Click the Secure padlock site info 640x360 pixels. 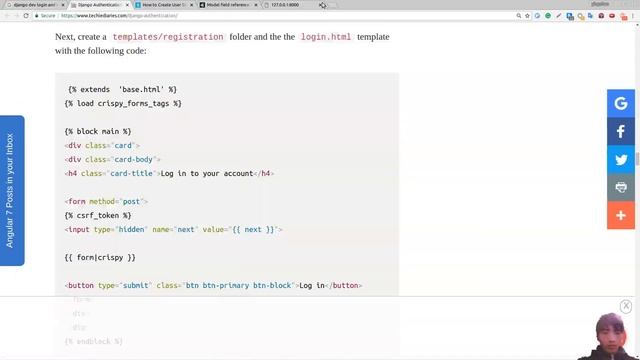pyautogui.click(x=45, y=16)
